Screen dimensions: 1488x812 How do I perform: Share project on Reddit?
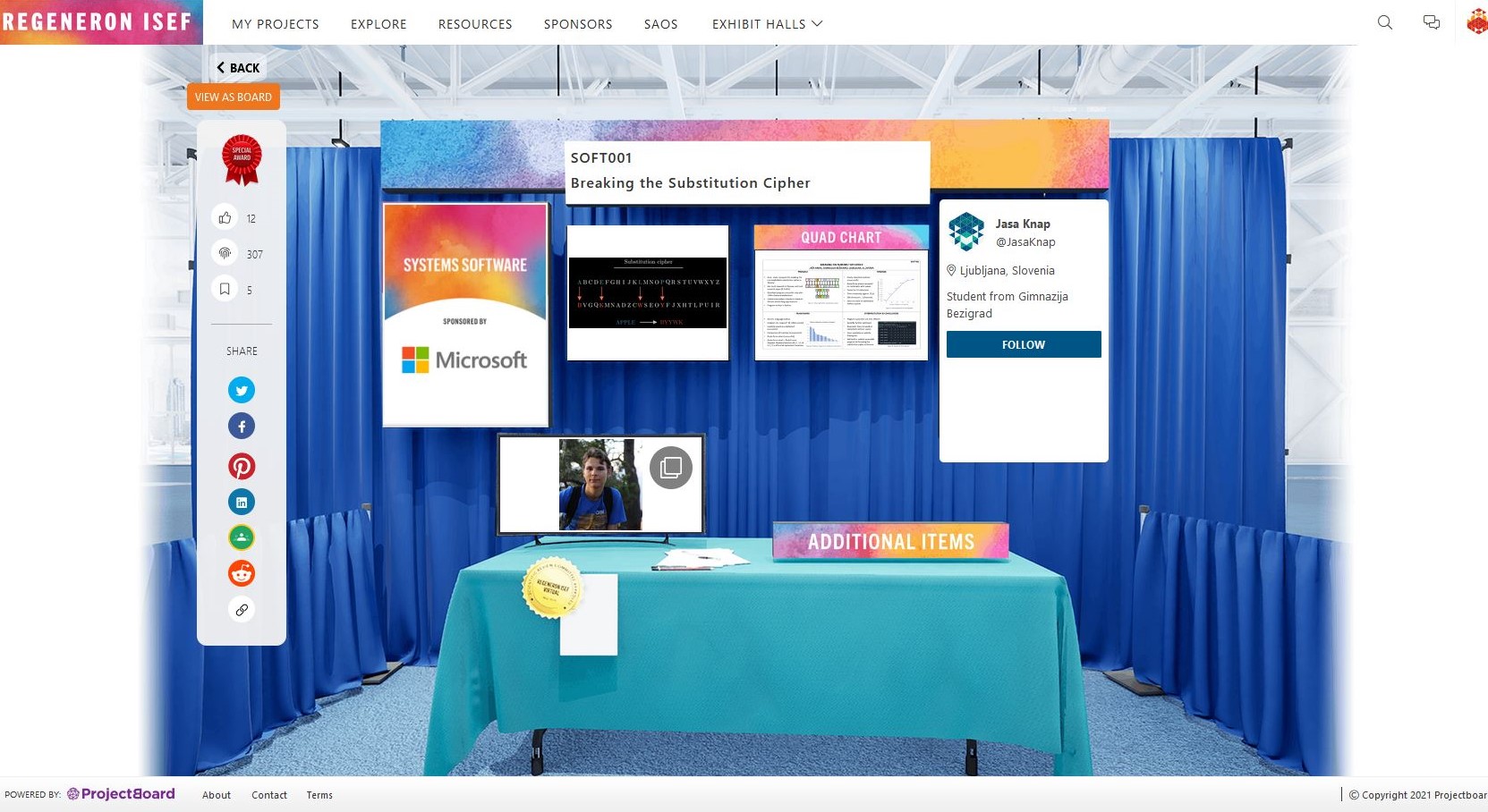click(x=242, y=573)
